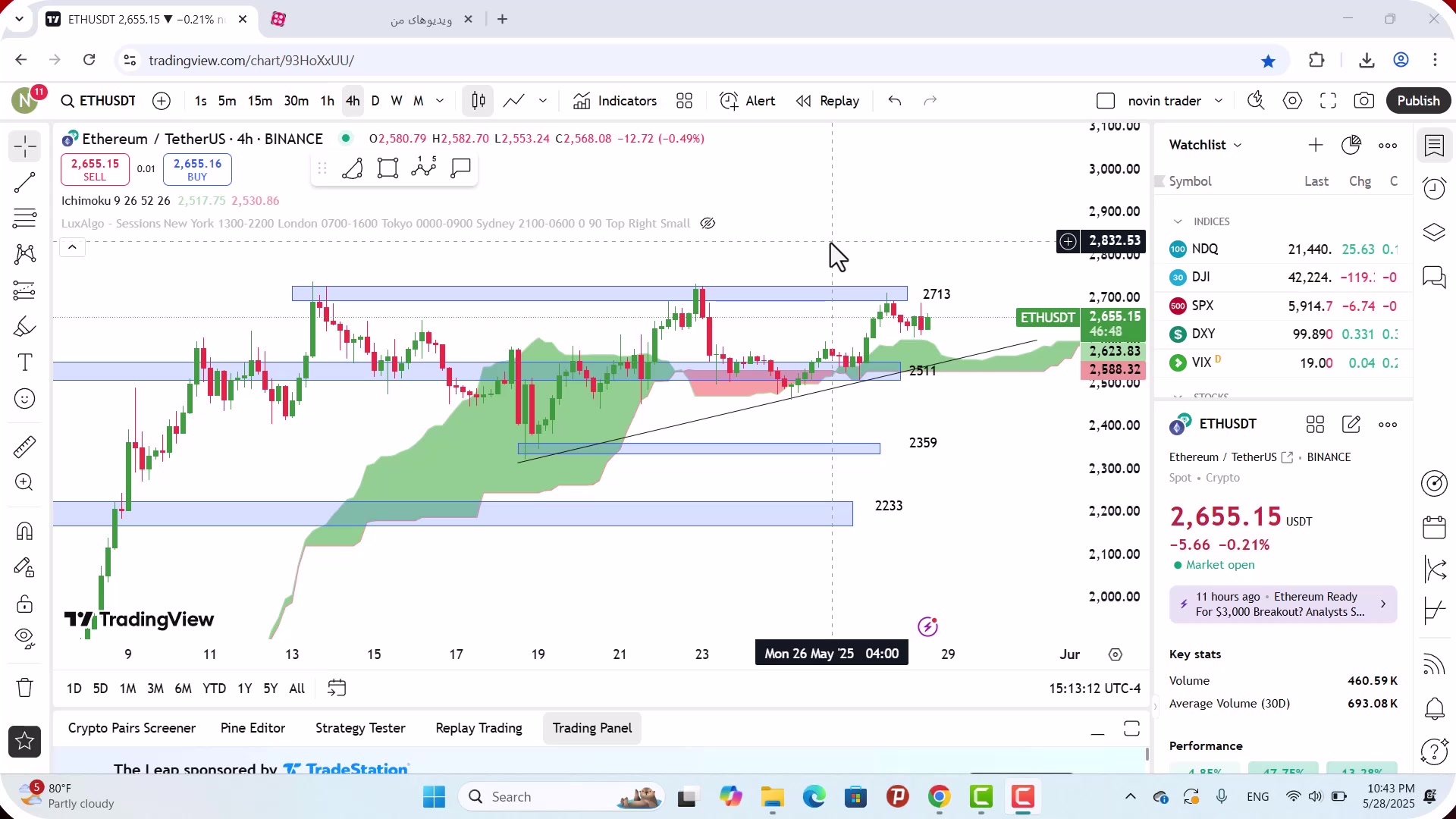The image size is (1456, 819).
Task: Remove drawings with trash icon
Action: 24,688
